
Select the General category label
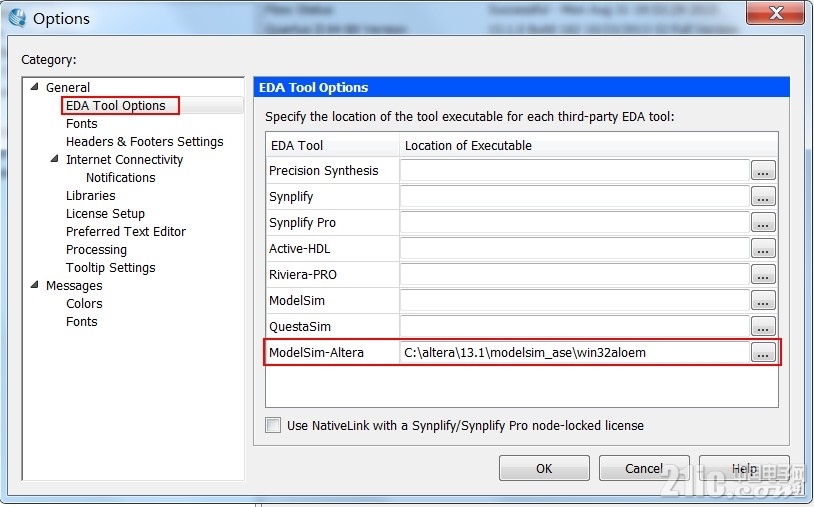tap(68, 87)
